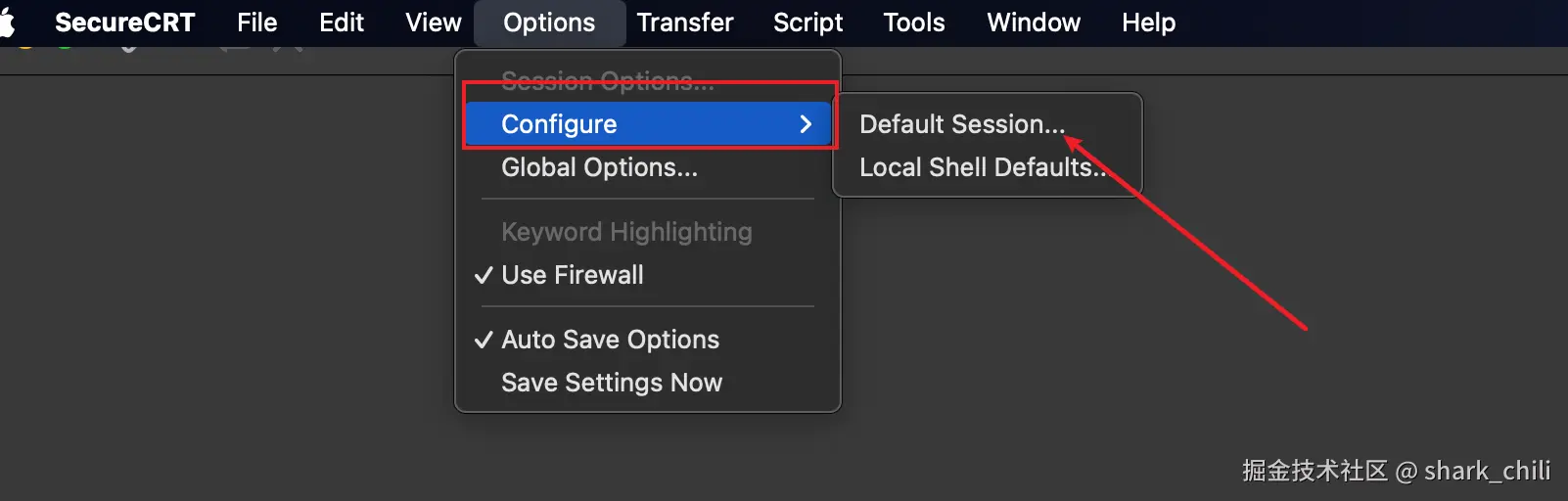Click the Keyword Highlighting menu entry
The image size is (1568, 501).
click(x=626, y=232)
